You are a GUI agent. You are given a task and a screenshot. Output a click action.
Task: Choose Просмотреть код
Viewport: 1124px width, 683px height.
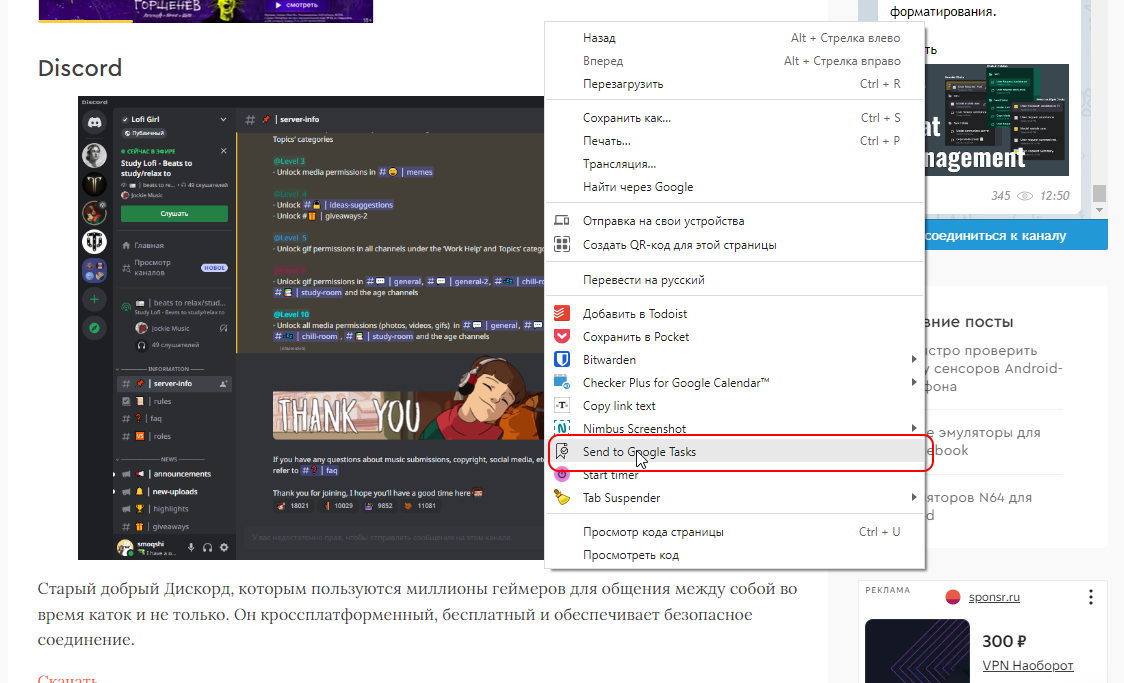pos(735,555)
